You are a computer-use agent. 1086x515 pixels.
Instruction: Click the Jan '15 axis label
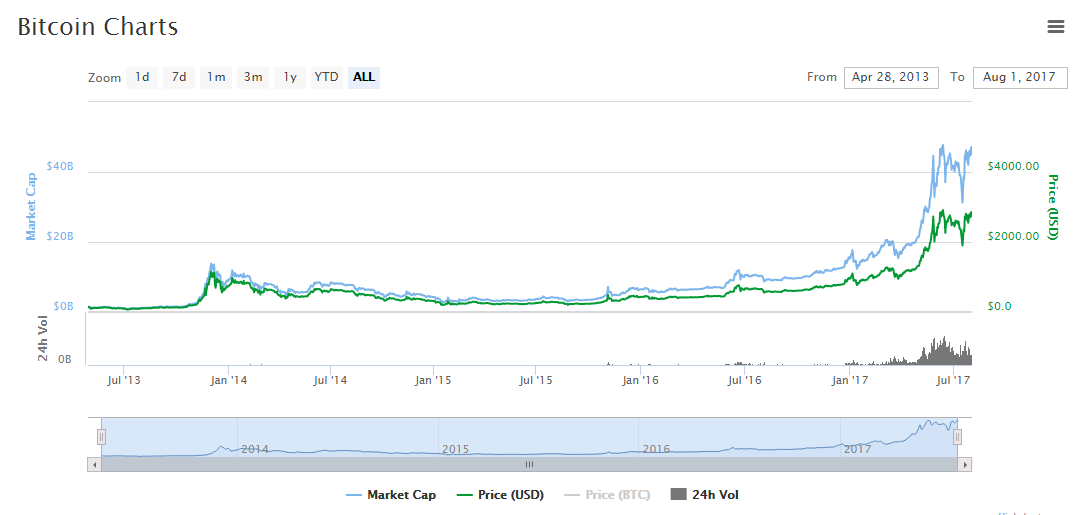[434, 379]
